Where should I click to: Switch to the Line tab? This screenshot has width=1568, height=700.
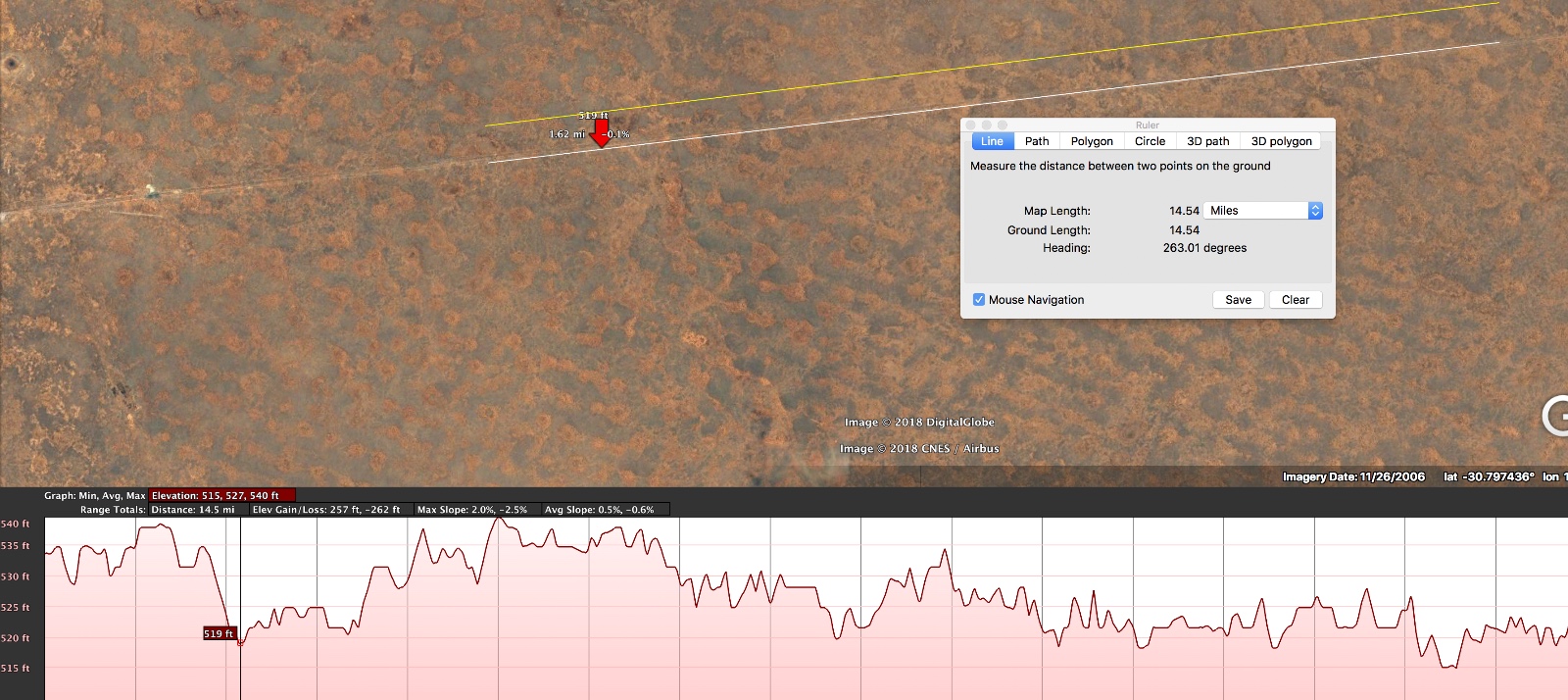point(992,141)
